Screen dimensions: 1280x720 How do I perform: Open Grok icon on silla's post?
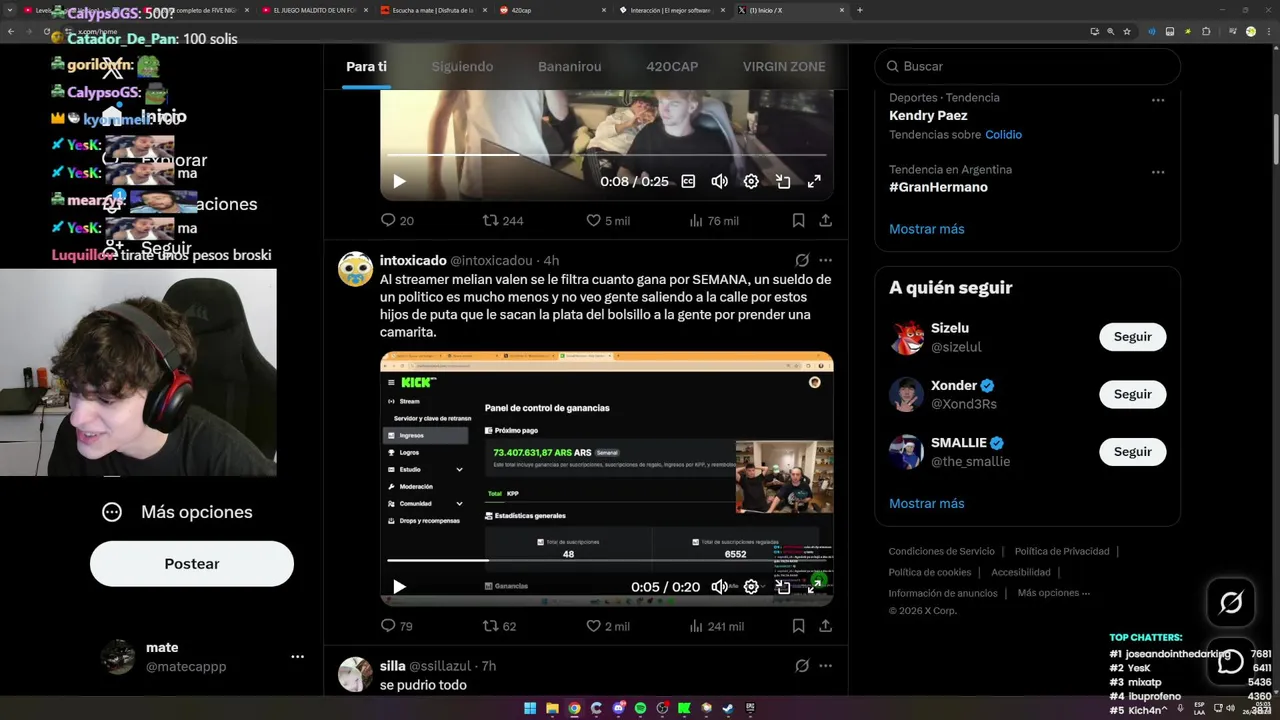pos(802,666)
